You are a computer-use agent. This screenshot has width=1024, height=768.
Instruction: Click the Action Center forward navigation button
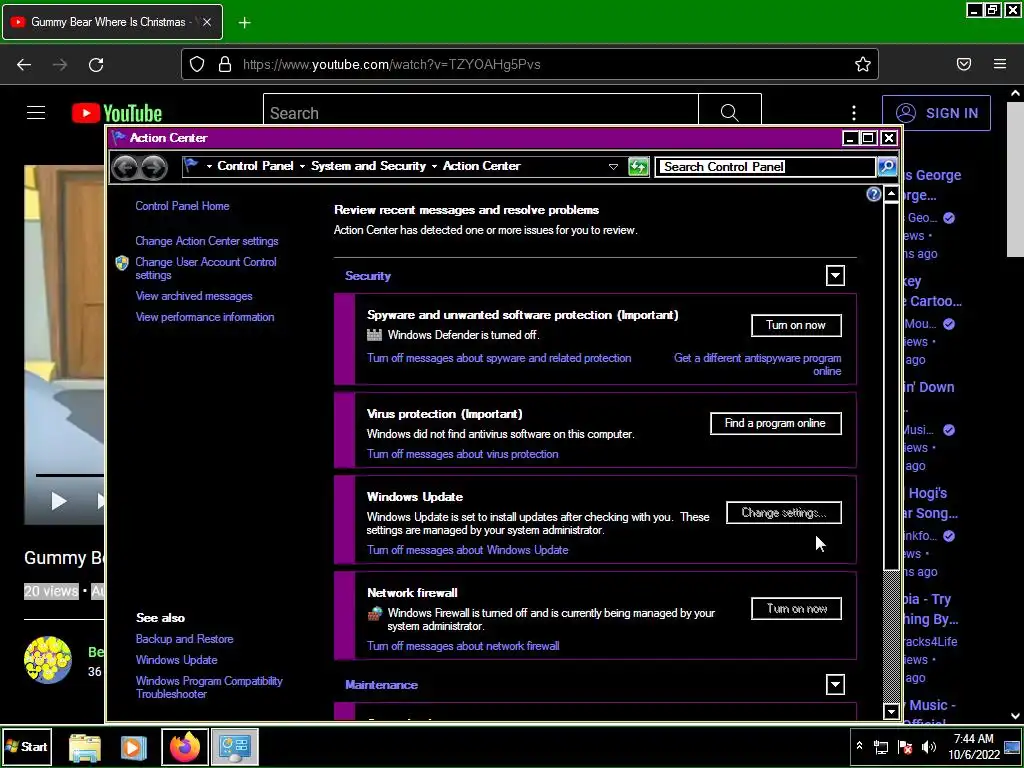153,167
